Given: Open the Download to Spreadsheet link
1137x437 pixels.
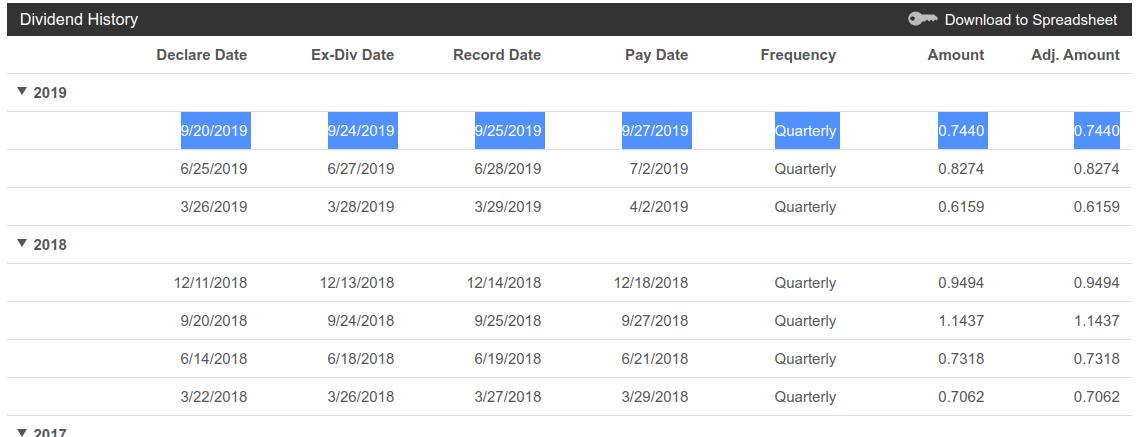Looking at the screenshot, I should (x=1030, y=20).
